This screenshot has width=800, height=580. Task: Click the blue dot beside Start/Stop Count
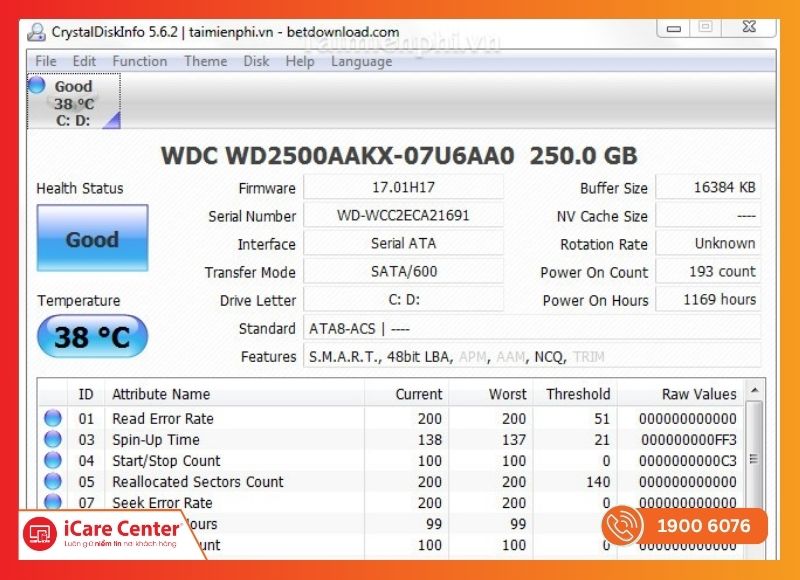point(53,460)
